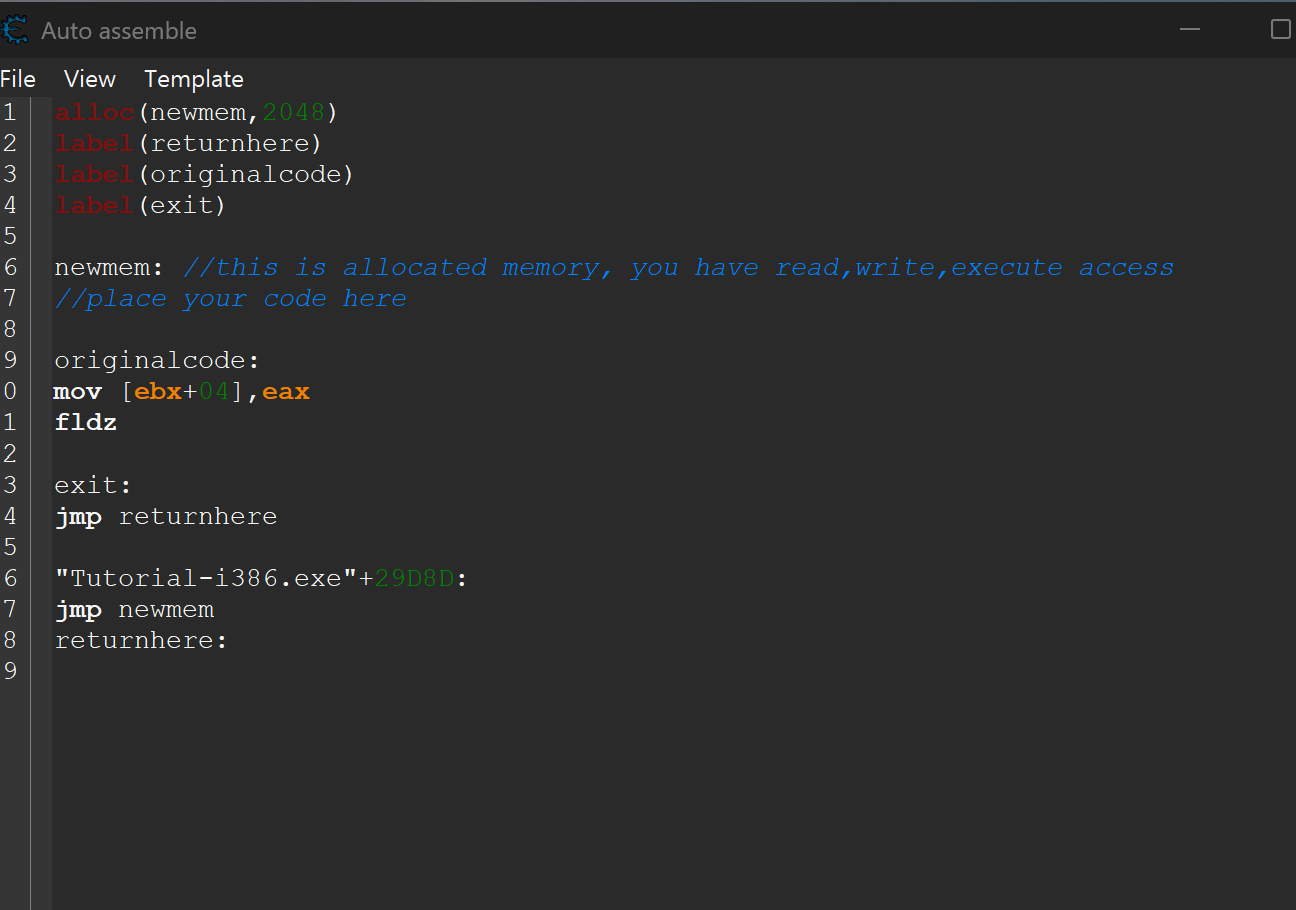Click the jmp newmem instruction
Screen dimensions: 1296x910
(134, 609)
